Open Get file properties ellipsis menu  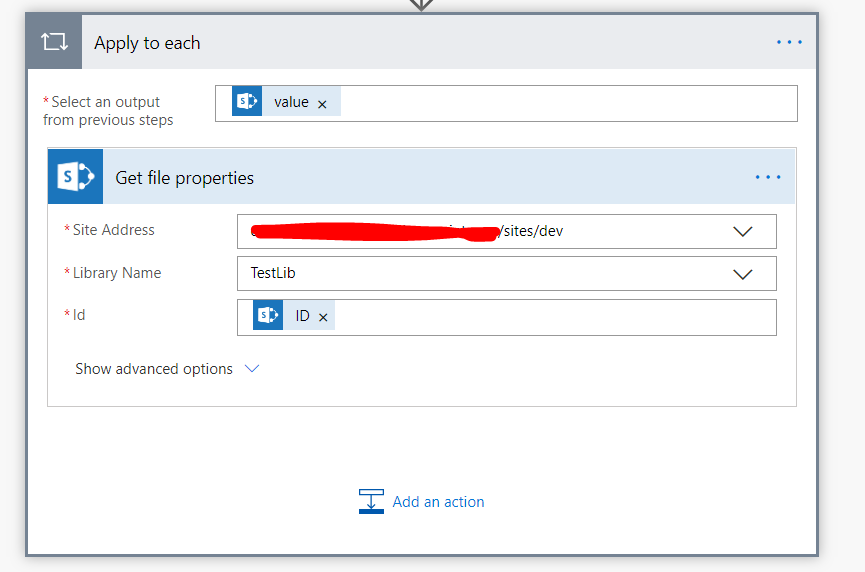click(x=768, y=177)
